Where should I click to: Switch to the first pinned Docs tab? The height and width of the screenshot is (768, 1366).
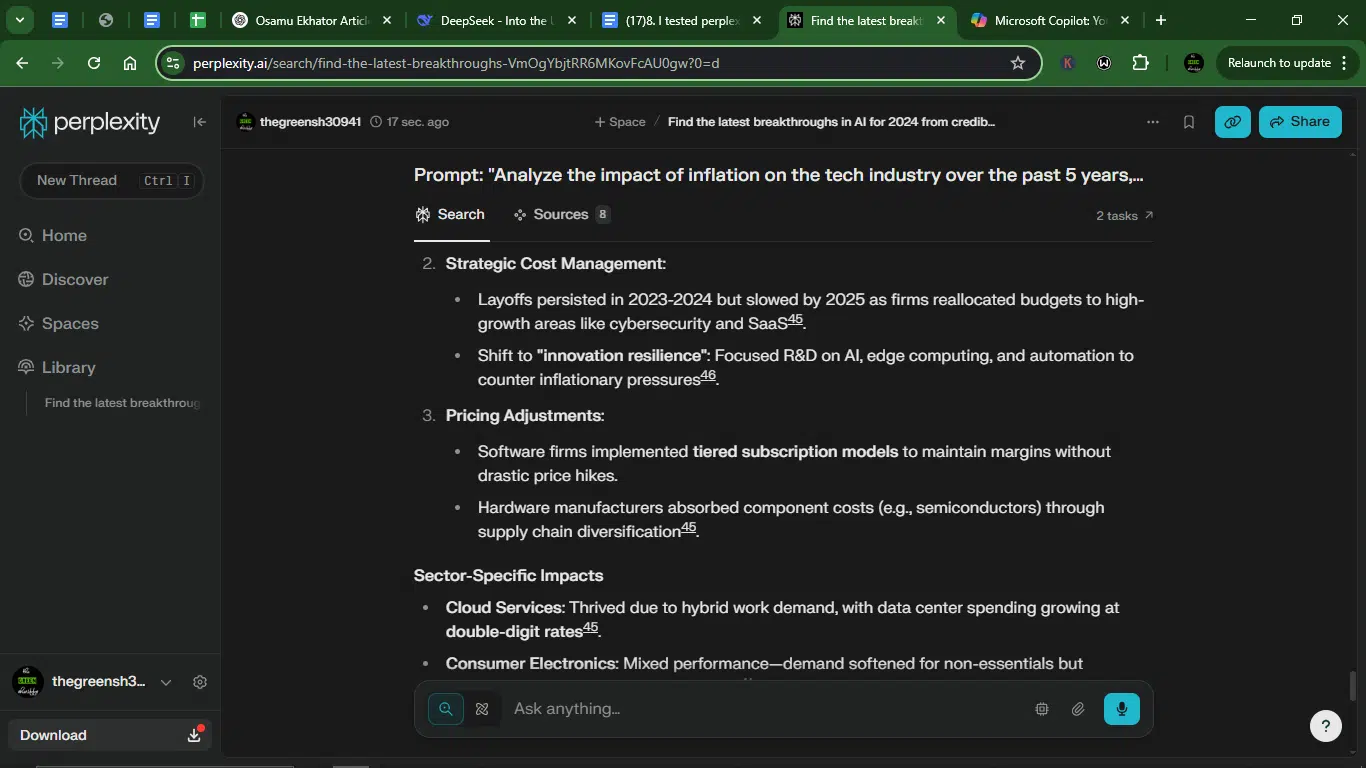pyautogui.click(x=60, y=20)
